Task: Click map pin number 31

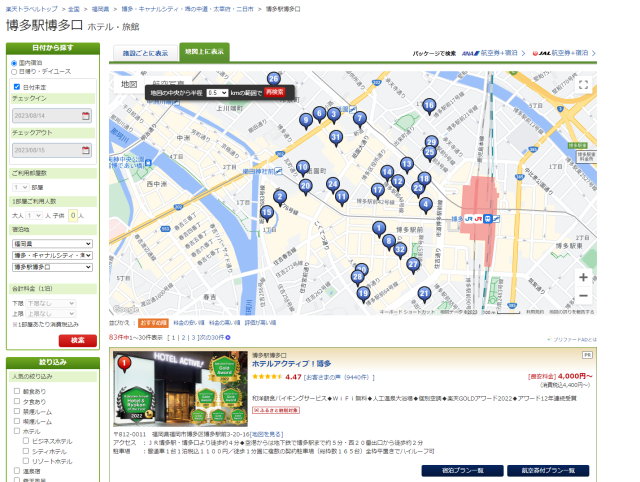Action: (336, 137)
